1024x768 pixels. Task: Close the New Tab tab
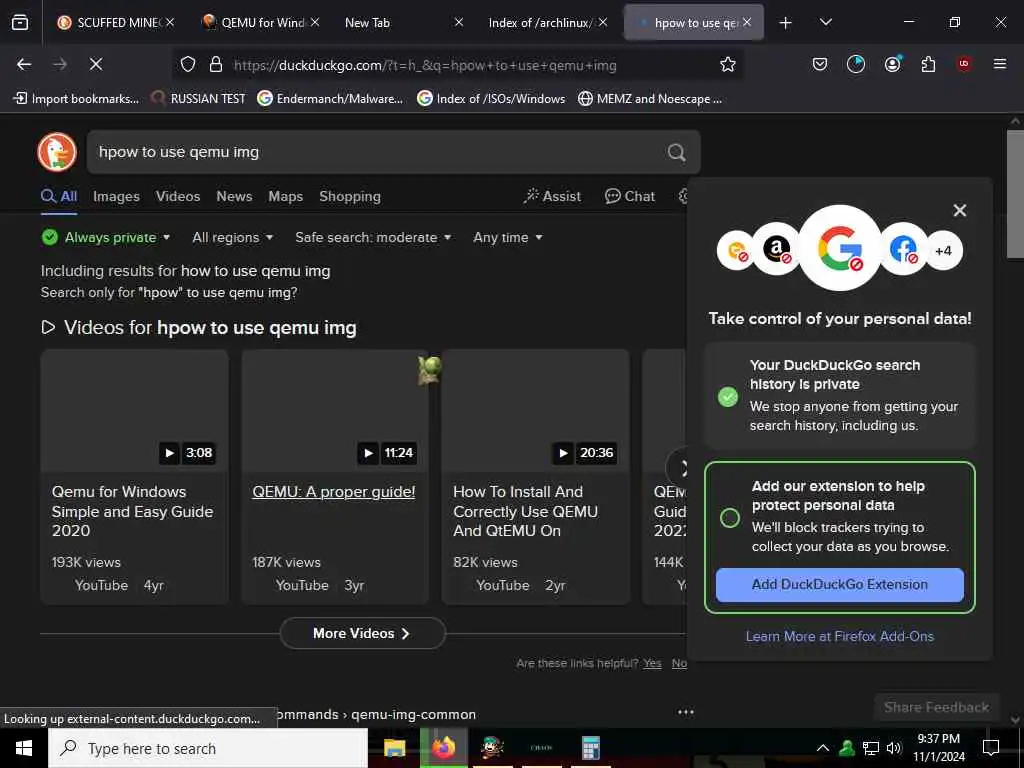coord(458,22)
